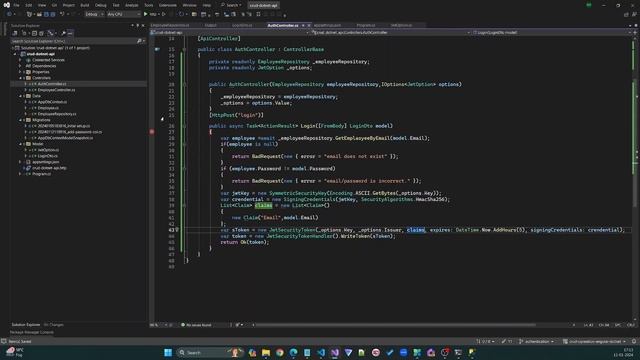
Task: Switch to the Git Changes tab
Action: pyautogui.click(x=53, y=325)
